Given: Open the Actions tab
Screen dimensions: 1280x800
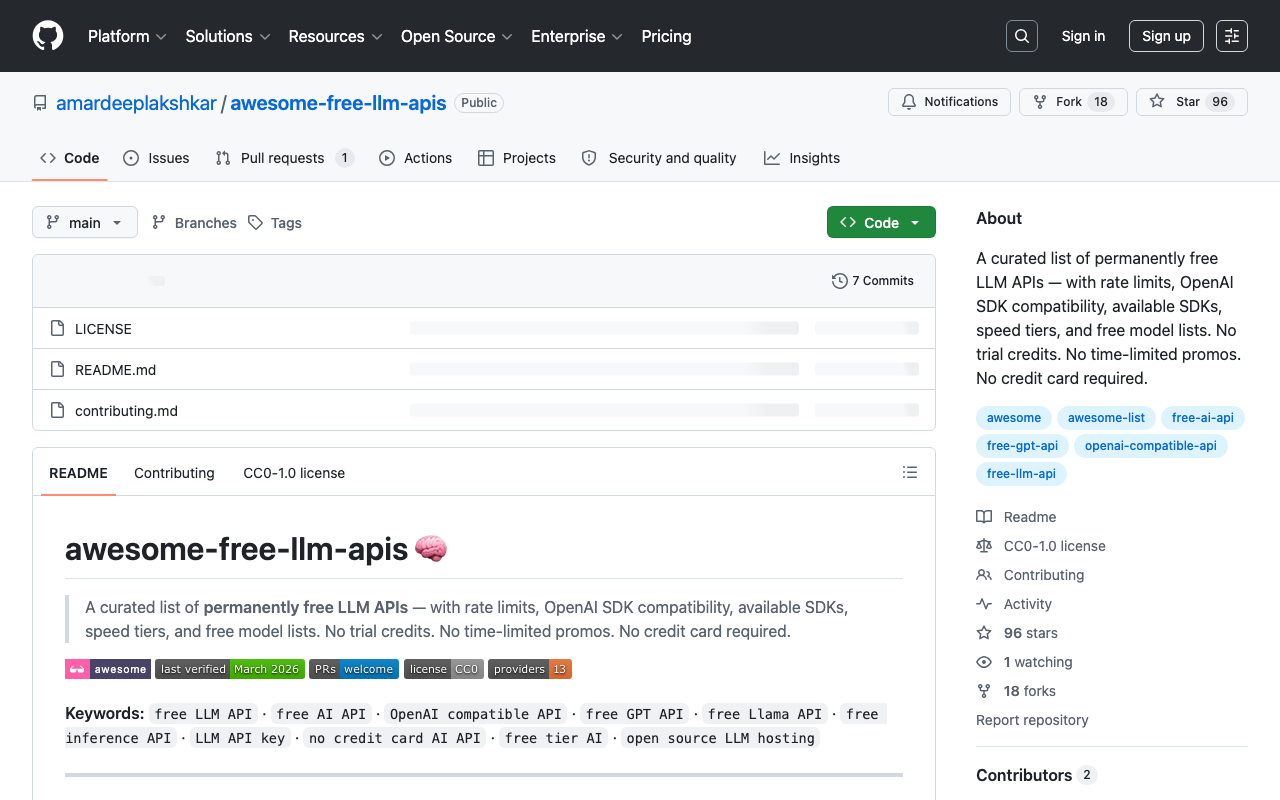Looking at the screenshot, I should click(416, 158).
